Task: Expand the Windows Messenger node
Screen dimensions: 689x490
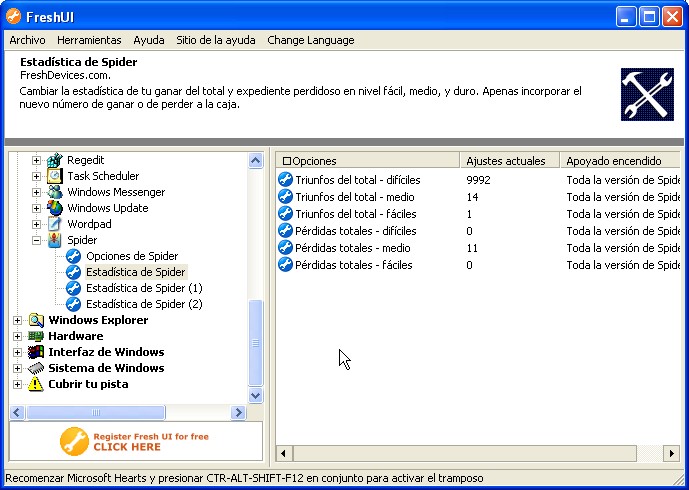Action: pos(36,192)
